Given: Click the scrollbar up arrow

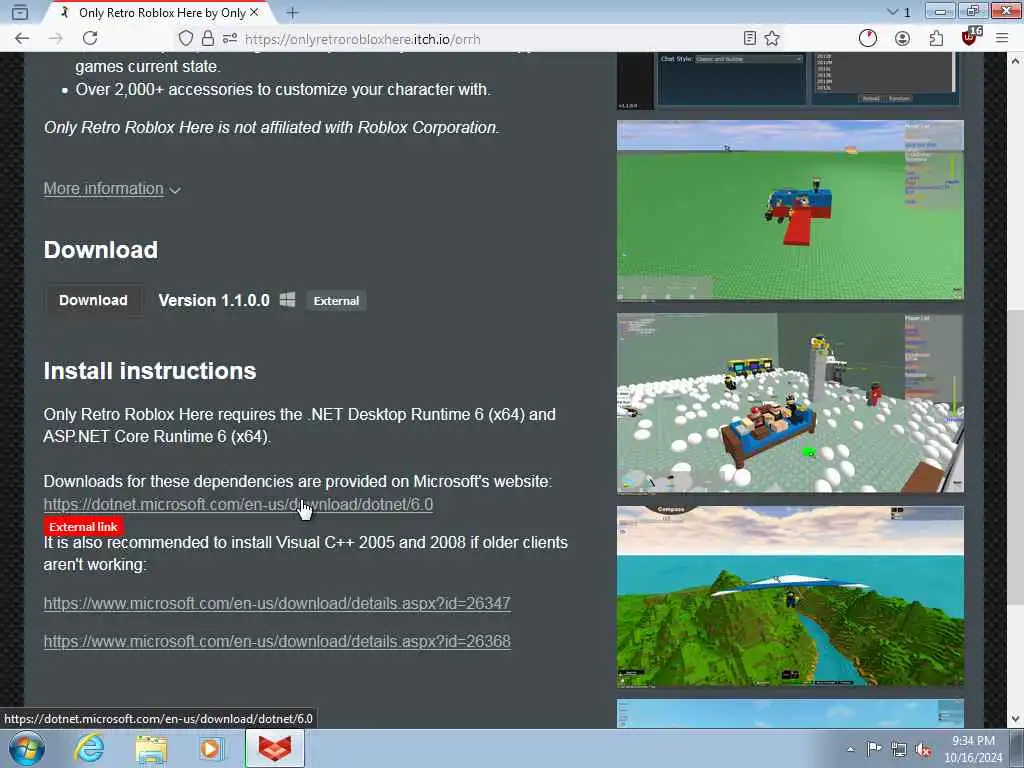Looking at the screenshot, I should tap(1015, 61).
